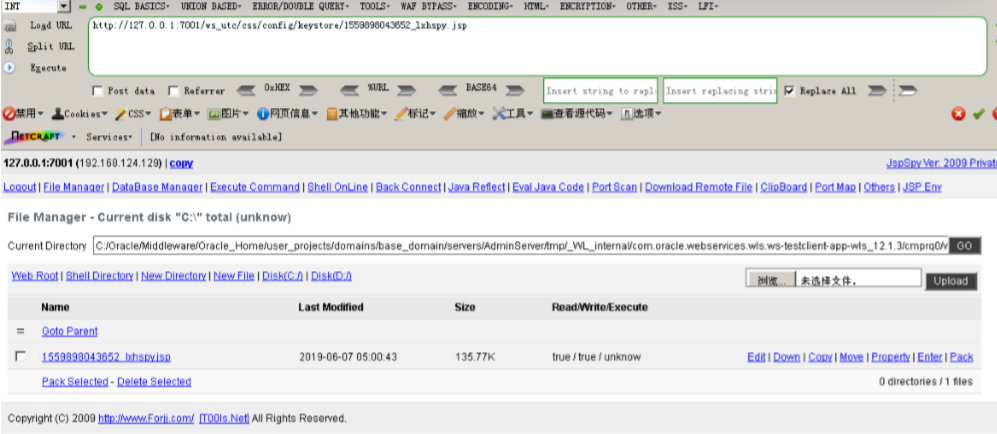This screenshot has width=997, height=434.
Task: Click the green plus icon near INT
Action: (99, 7)
